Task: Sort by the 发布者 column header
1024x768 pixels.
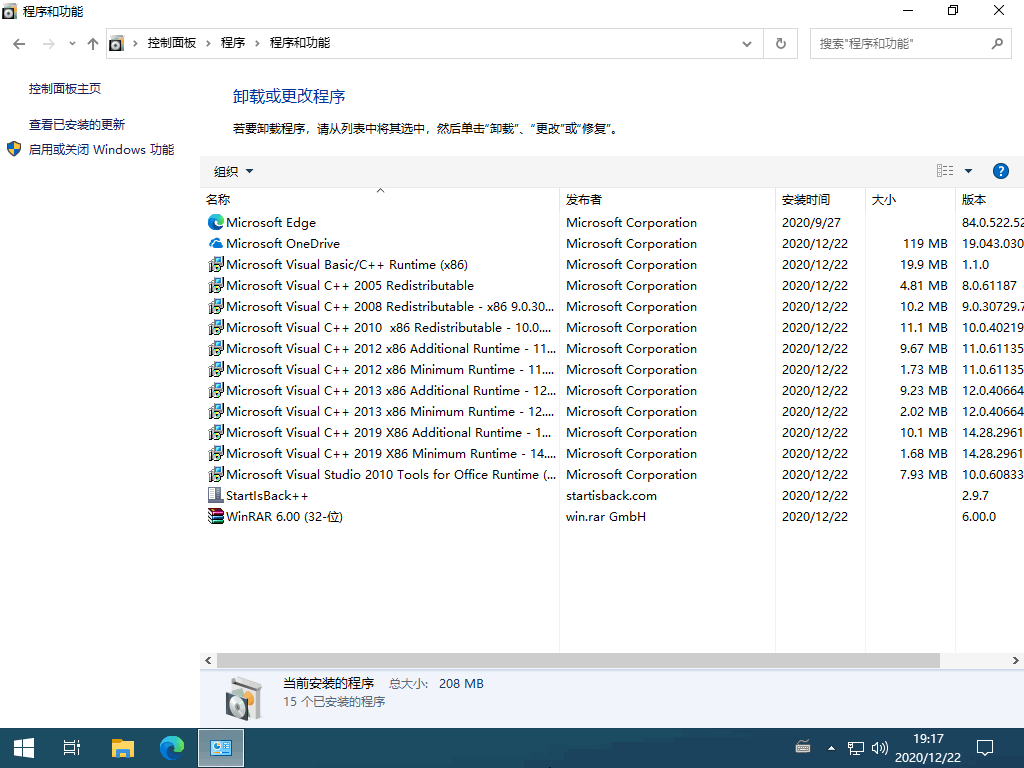Action: point(667,200)
